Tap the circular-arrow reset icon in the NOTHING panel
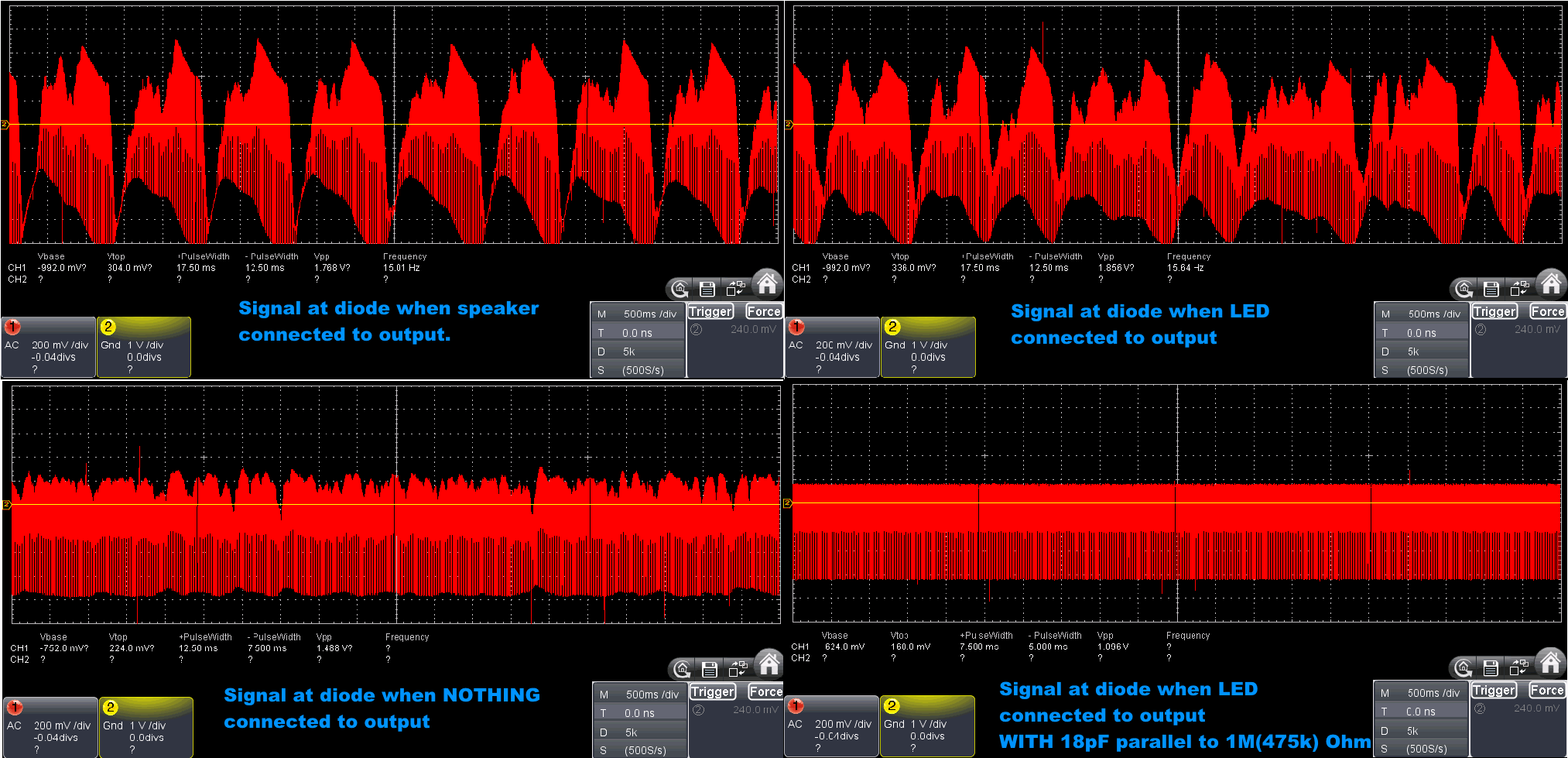This screenshot has width=1568, height=758. pyautogui.click(x=682, y=669)
